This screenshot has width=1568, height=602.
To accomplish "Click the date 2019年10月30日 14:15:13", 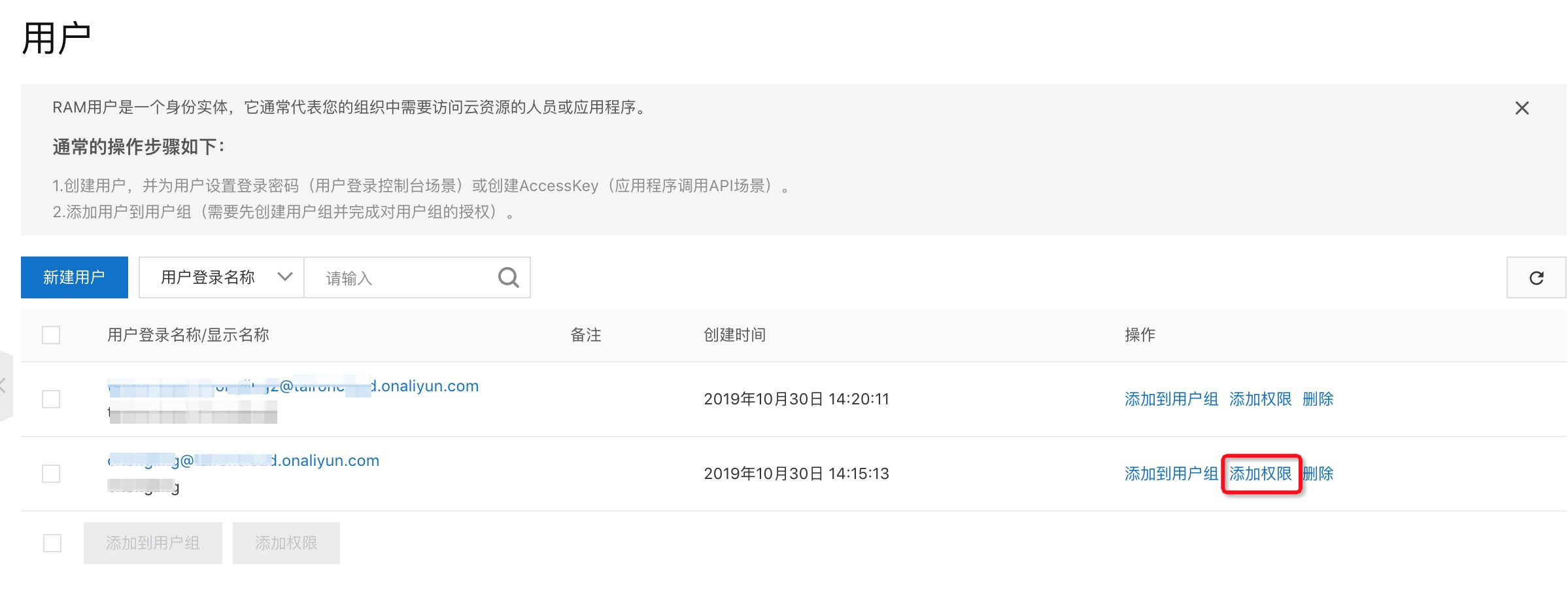I will tap(796, 474).
